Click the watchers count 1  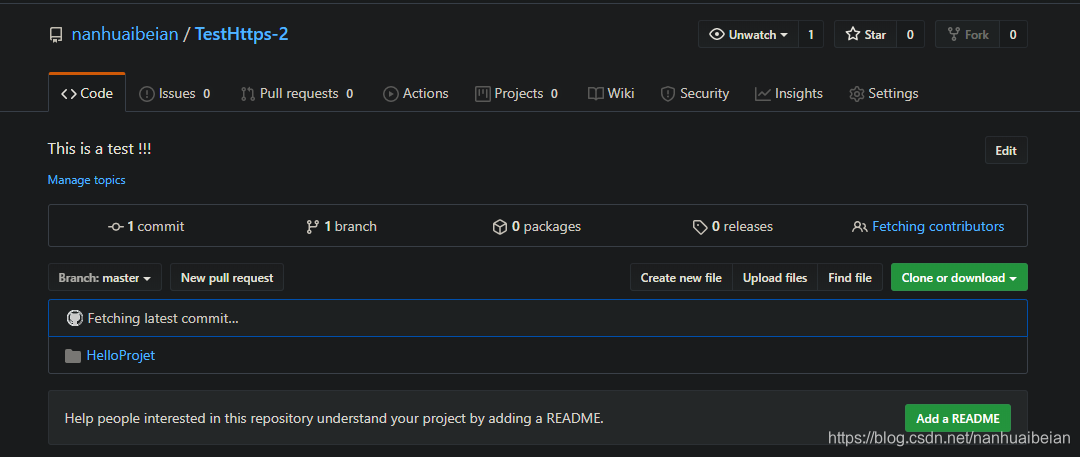(x=811, y=34)
